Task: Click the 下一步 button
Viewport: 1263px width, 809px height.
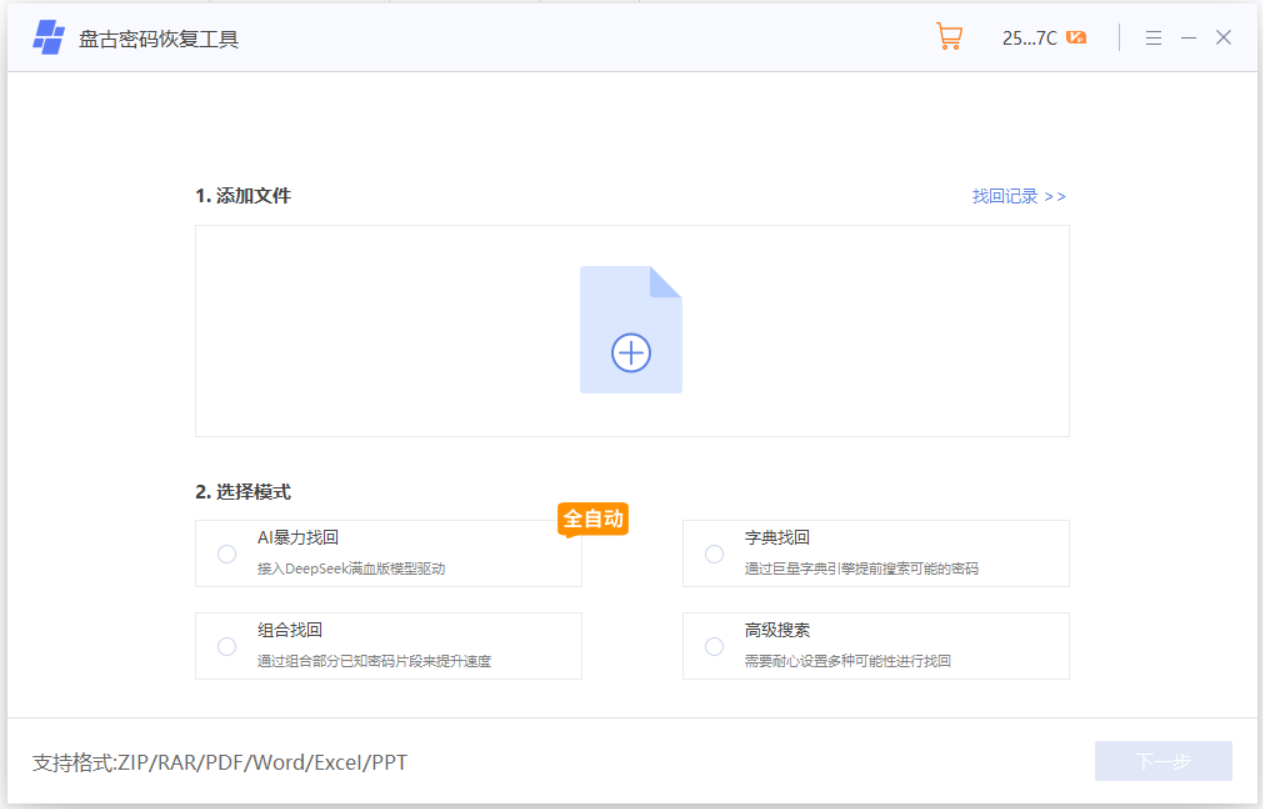Action: point(1163,761)
